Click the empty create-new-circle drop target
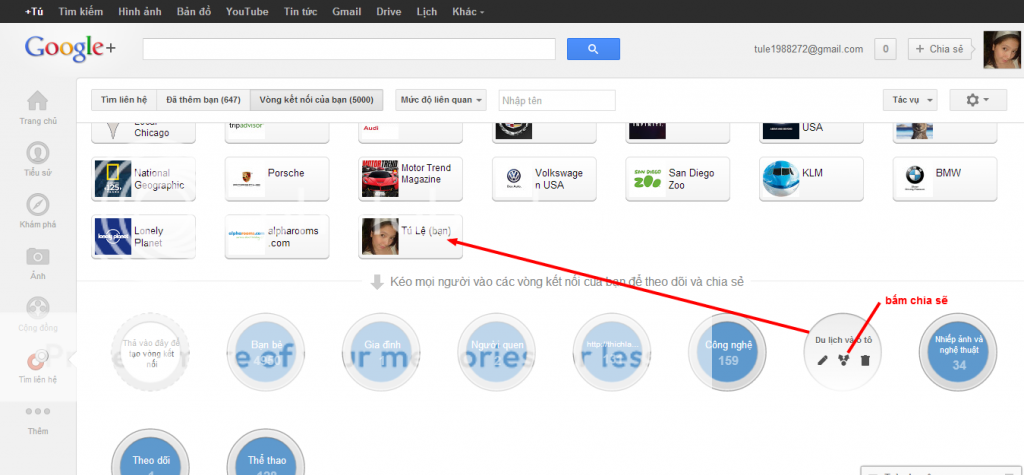1024x475 pixels. 151,352
